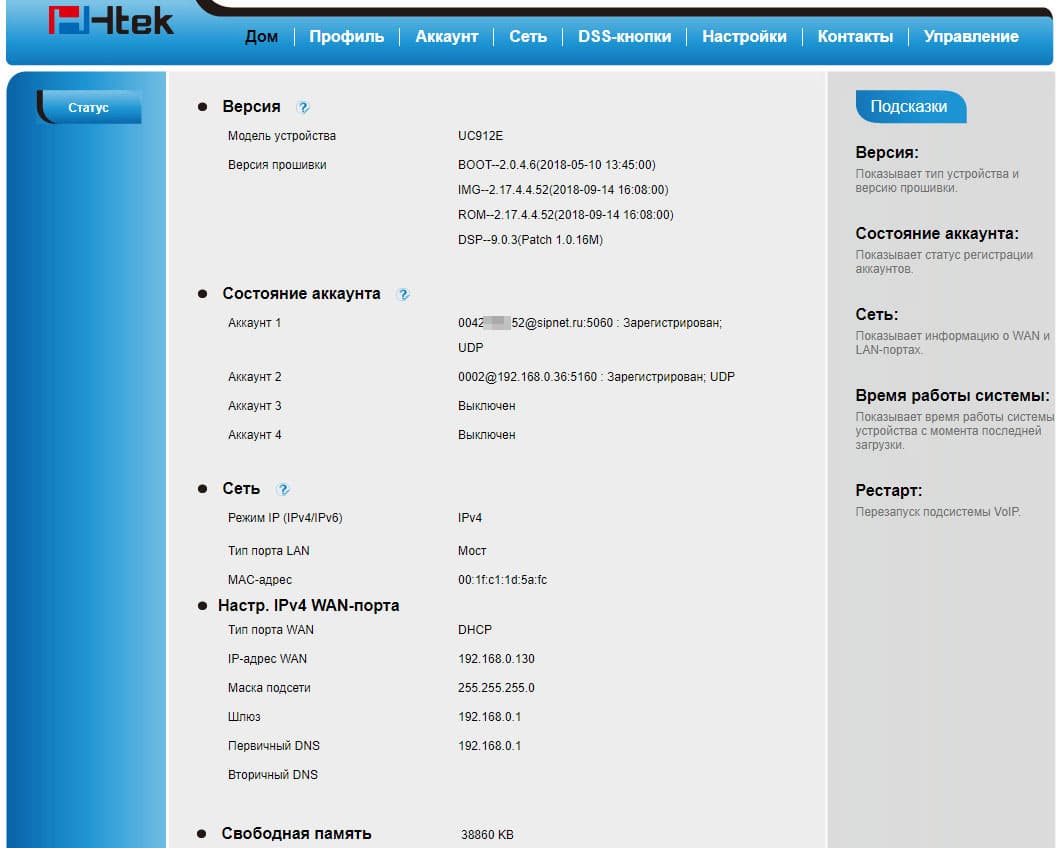Go to the Дом menu item
Viewport: 1061px width, 848px height.
click(x=261, y=37)
